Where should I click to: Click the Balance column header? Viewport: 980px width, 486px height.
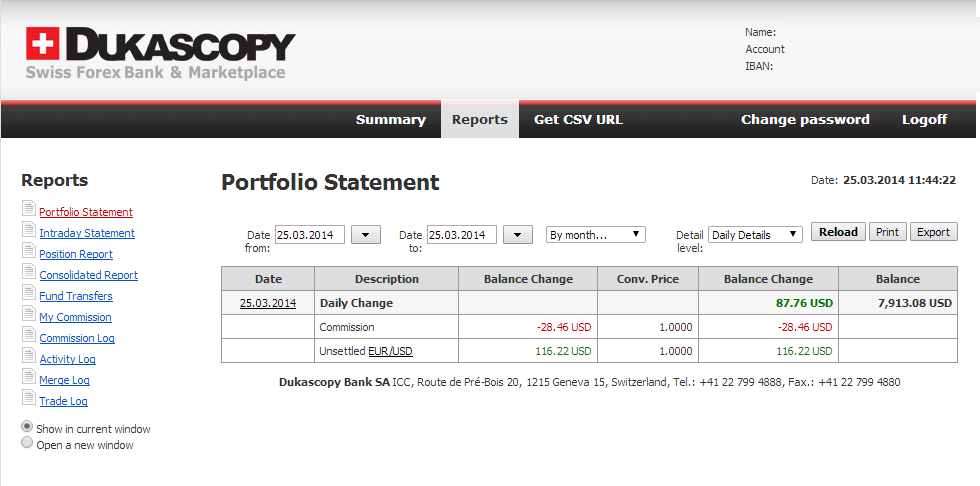coord(898,279)
